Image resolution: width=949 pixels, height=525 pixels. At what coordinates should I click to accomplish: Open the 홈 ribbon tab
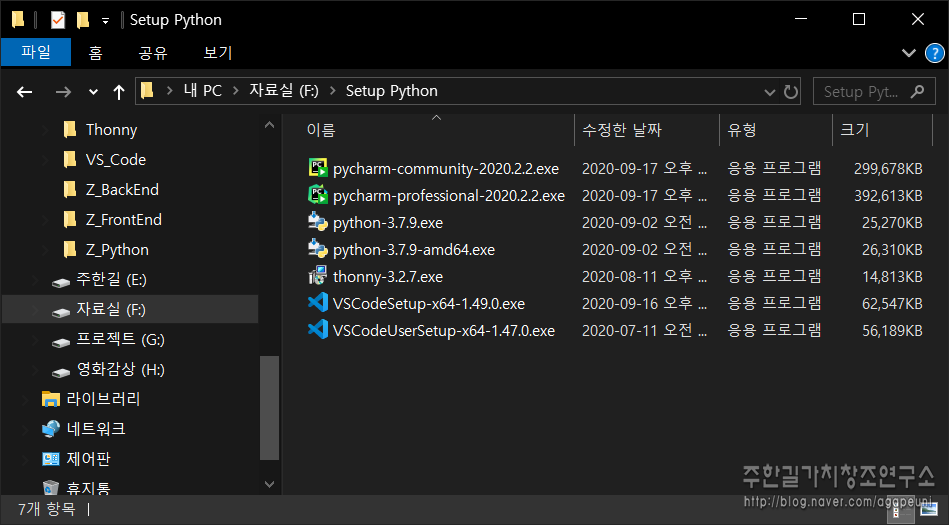pyautogui.click(x=95, y=53)
